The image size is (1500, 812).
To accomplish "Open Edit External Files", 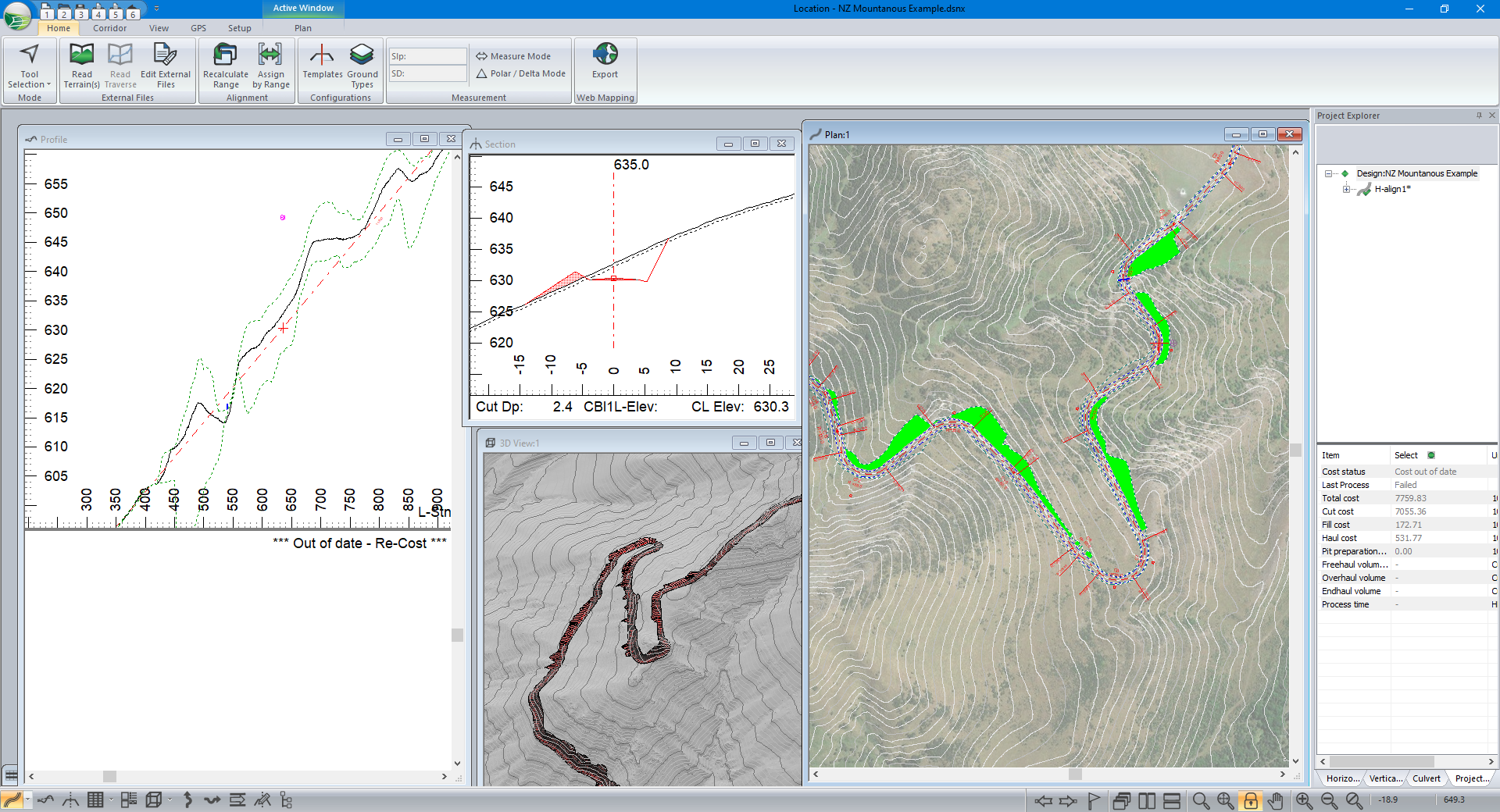I will [165, 65].
